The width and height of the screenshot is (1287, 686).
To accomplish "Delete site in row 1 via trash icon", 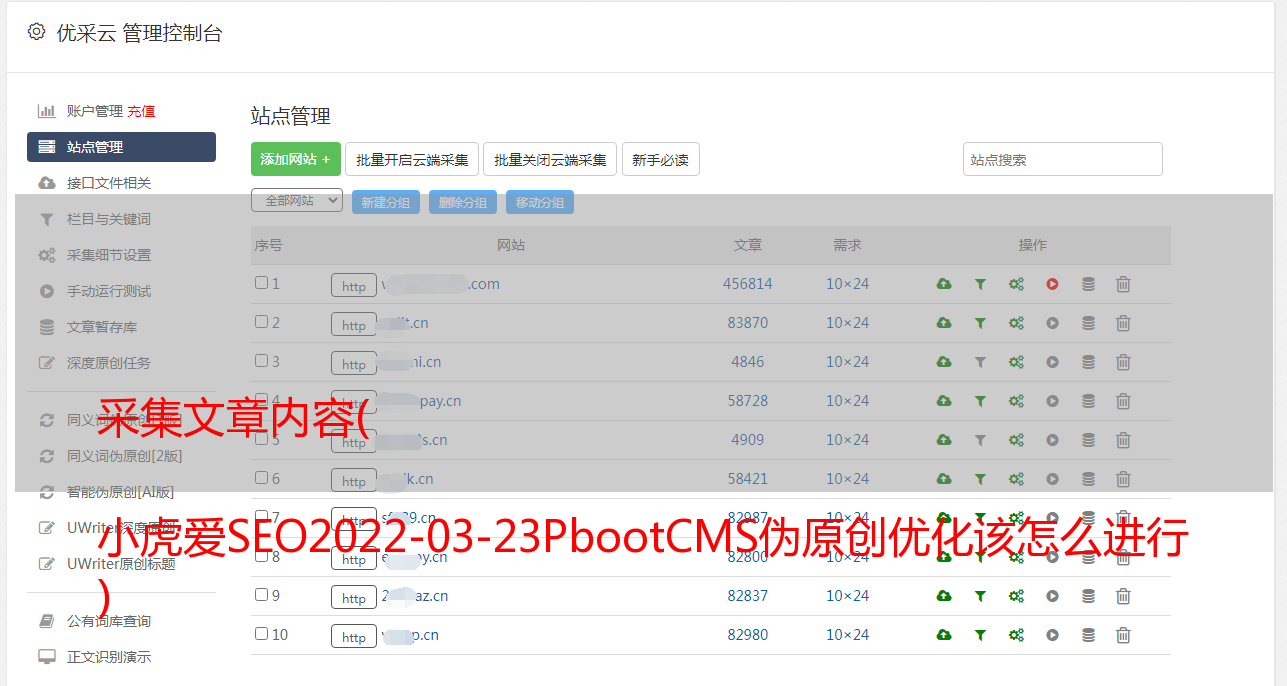I will (x=1123, y=284).
